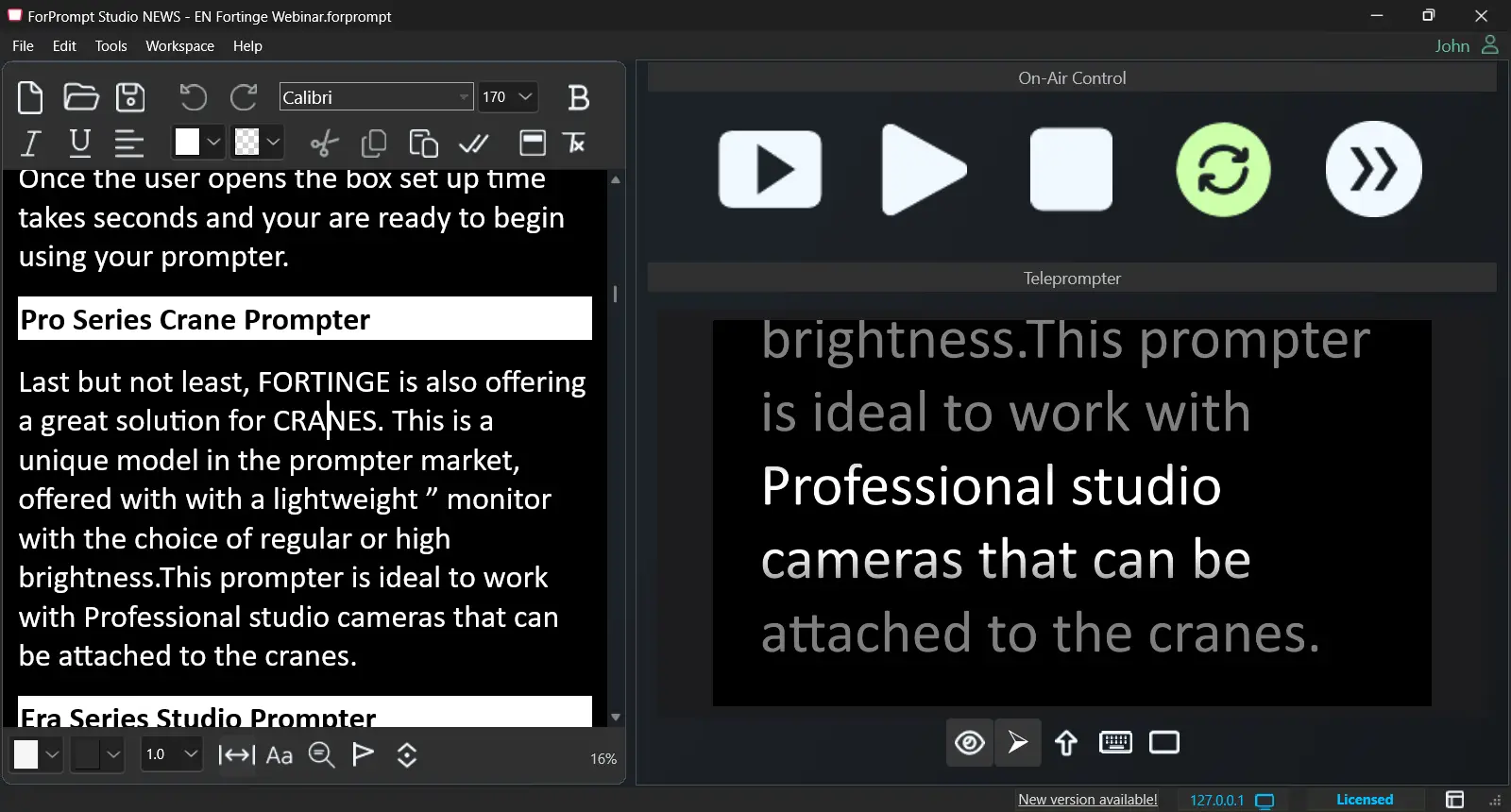The image size is (1511, 812).
Task: Create a new script document
Action: [30, 97]
